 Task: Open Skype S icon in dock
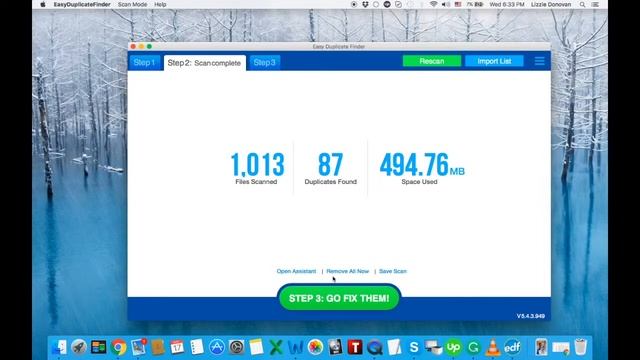tap(414, 347)
